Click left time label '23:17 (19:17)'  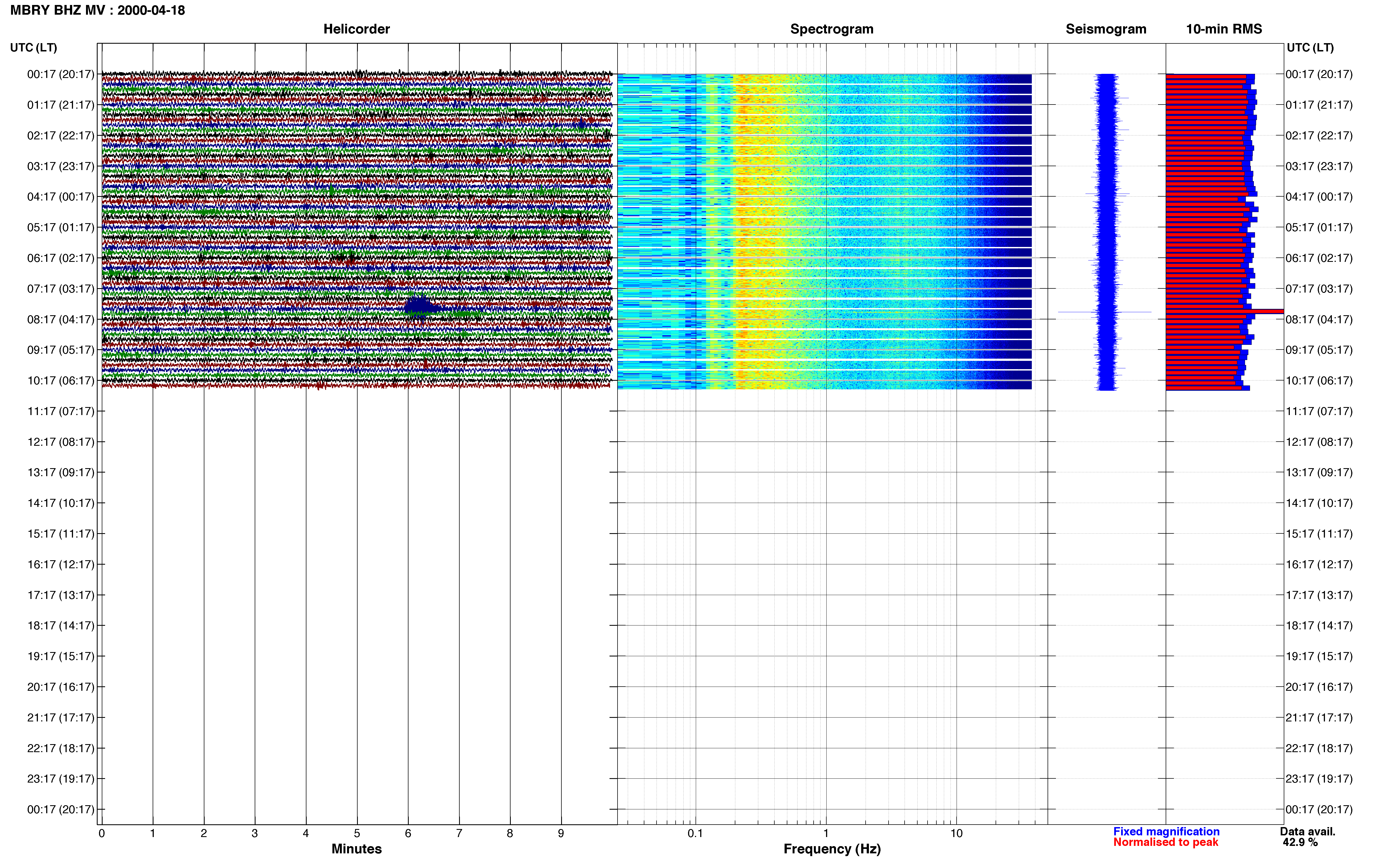[x=60, y=779]
